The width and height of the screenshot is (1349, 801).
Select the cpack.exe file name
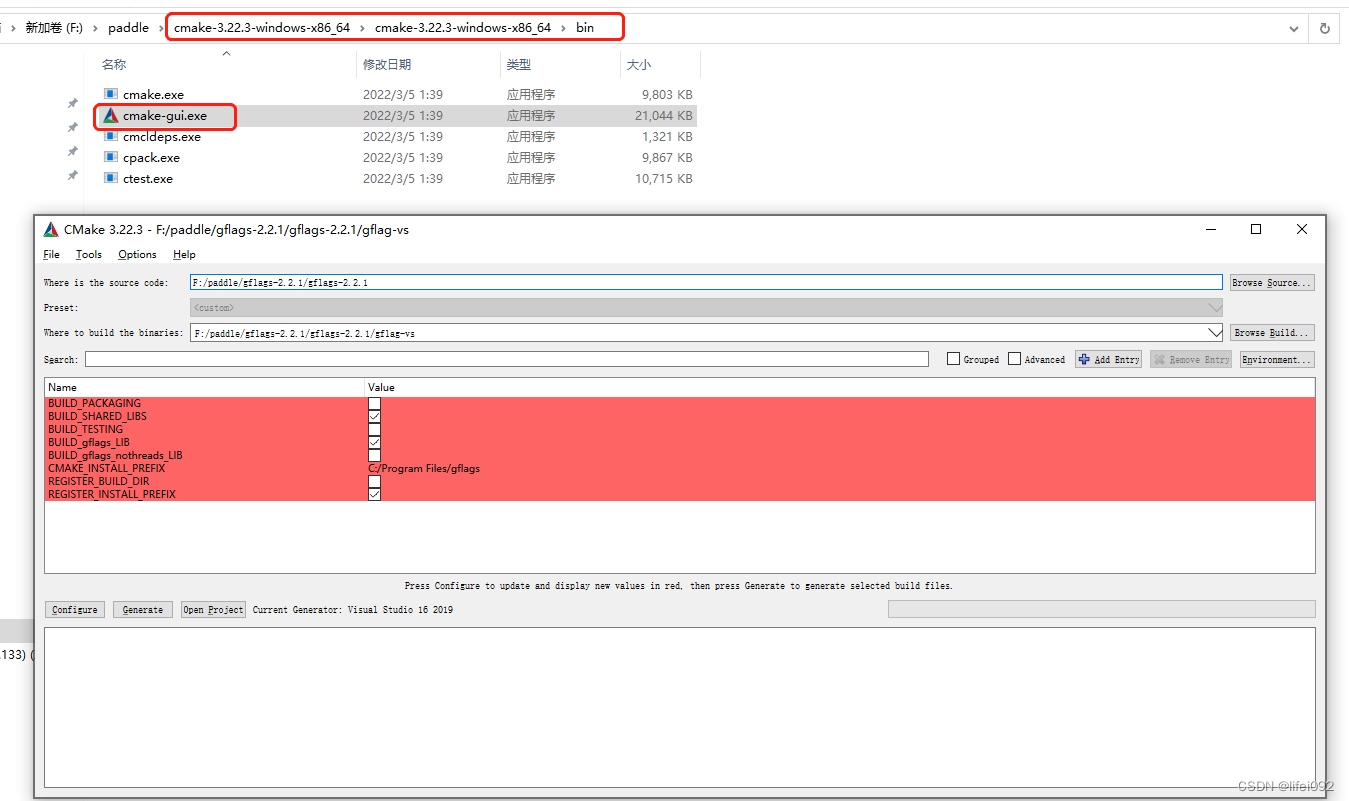152,157
